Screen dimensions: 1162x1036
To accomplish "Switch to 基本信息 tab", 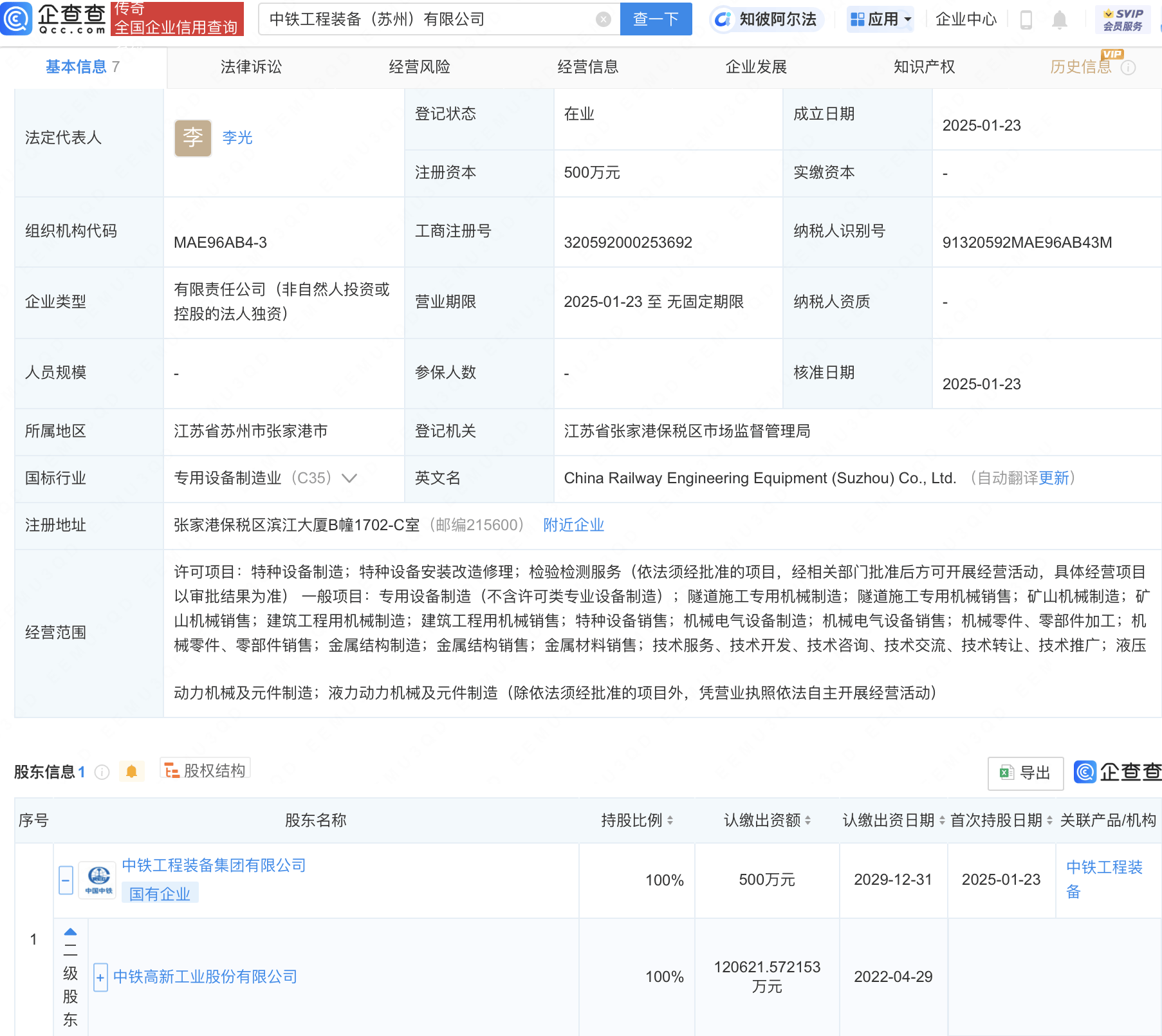I will pyautogui.click(x=82, y=67).
